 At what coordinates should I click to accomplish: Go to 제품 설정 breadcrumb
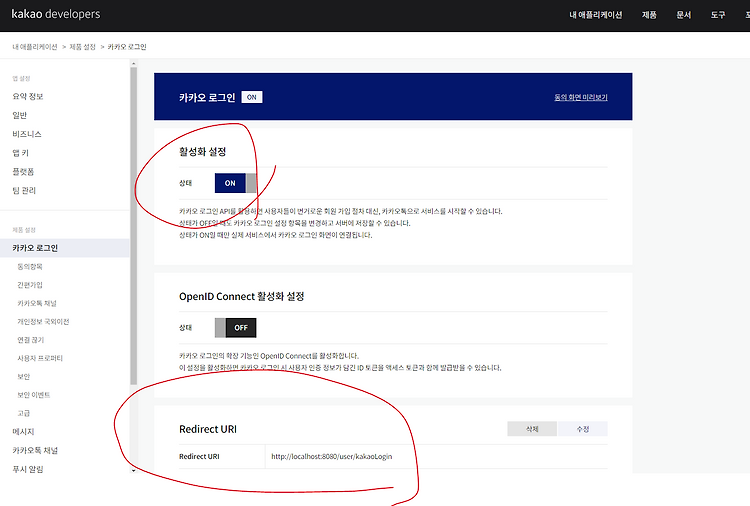[82, 47]
